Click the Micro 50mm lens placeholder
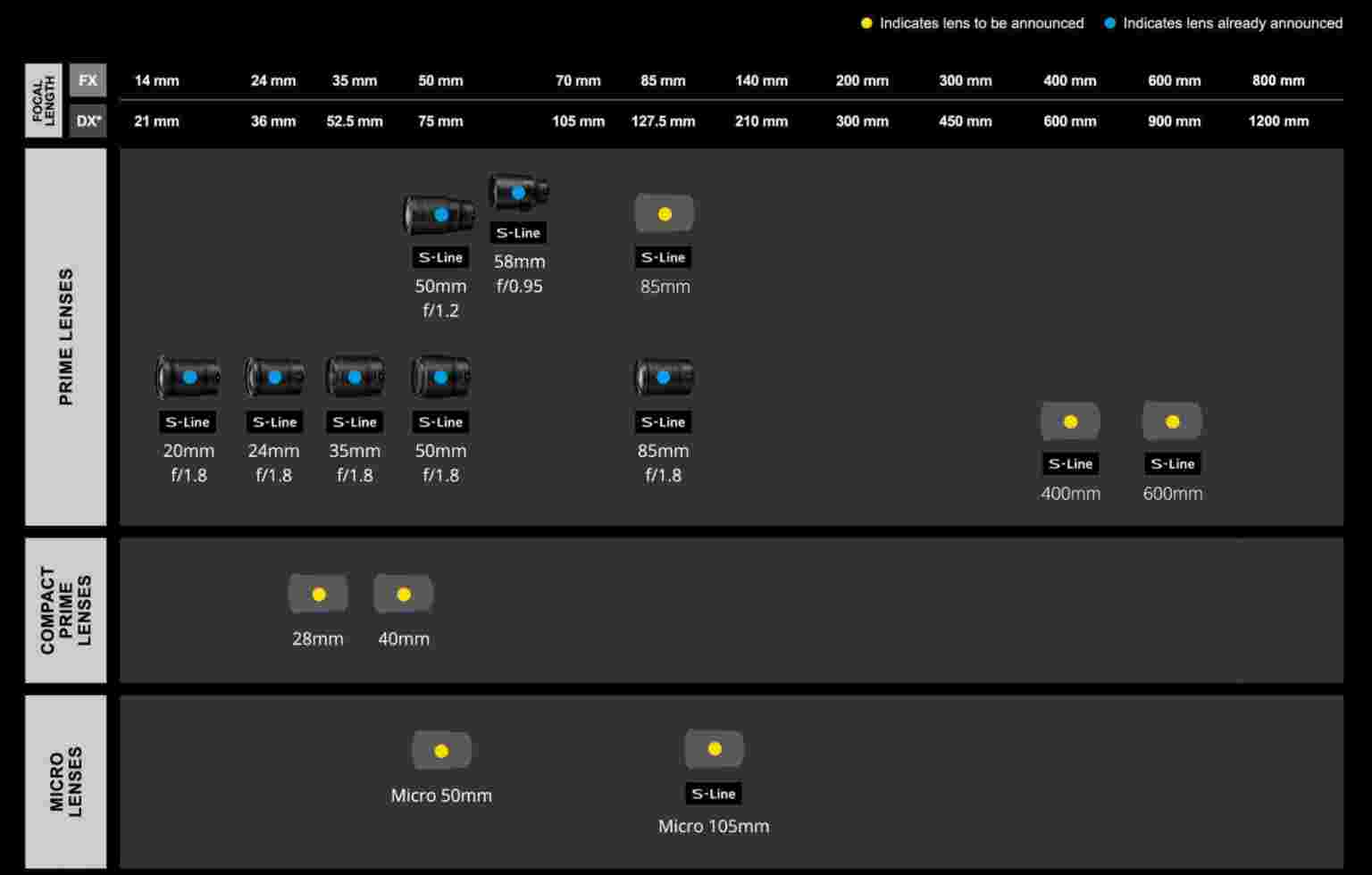The width and height of the screenshot is (1372, 875). tap(441, 751)
